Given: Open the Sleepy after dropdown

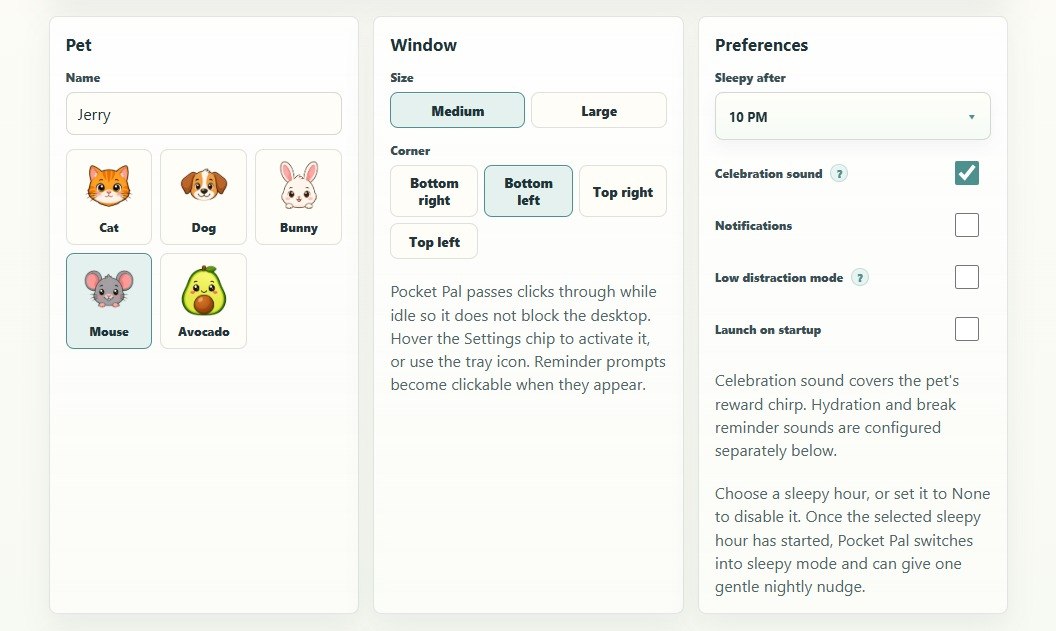Looking at the screenshot, I should coord(853,117).
